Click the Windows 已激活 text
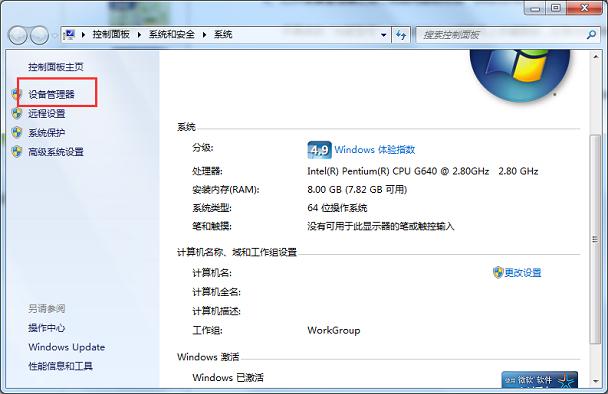Screen dimensions: 608x394 pyautogui.click(x=228, y=377)
